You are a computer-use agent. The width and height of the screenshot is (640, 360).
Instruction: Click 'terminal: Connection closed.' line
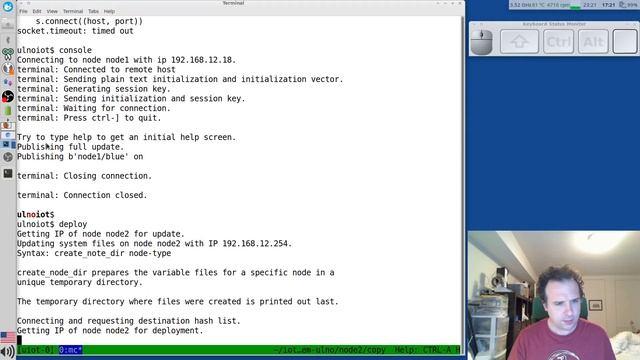click(82, 195)
